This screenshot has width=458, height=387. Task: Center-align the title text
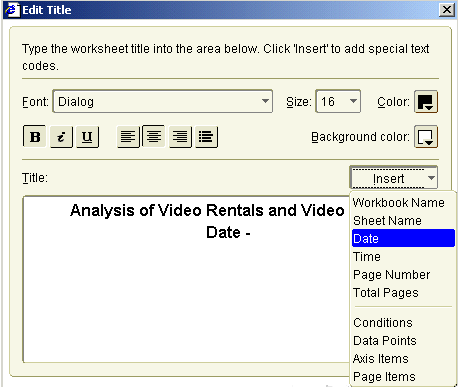[x=154, y=136]
